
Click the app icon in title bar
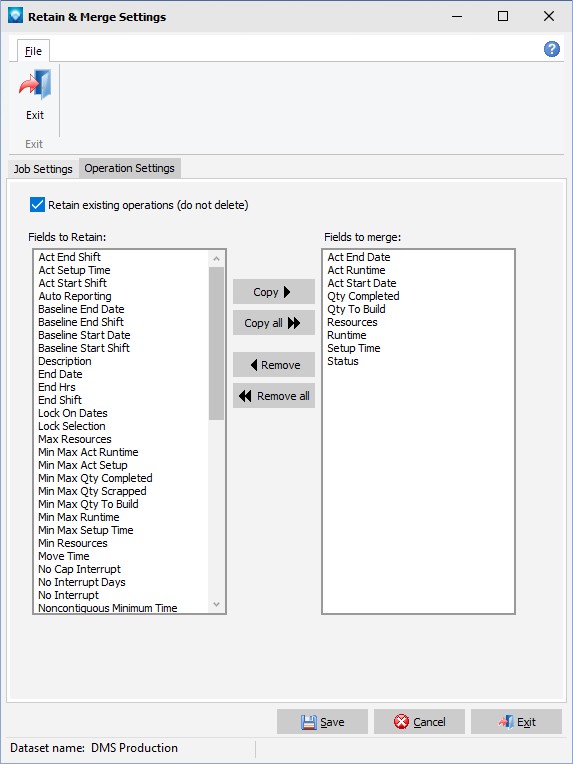[x=16, y=16]
